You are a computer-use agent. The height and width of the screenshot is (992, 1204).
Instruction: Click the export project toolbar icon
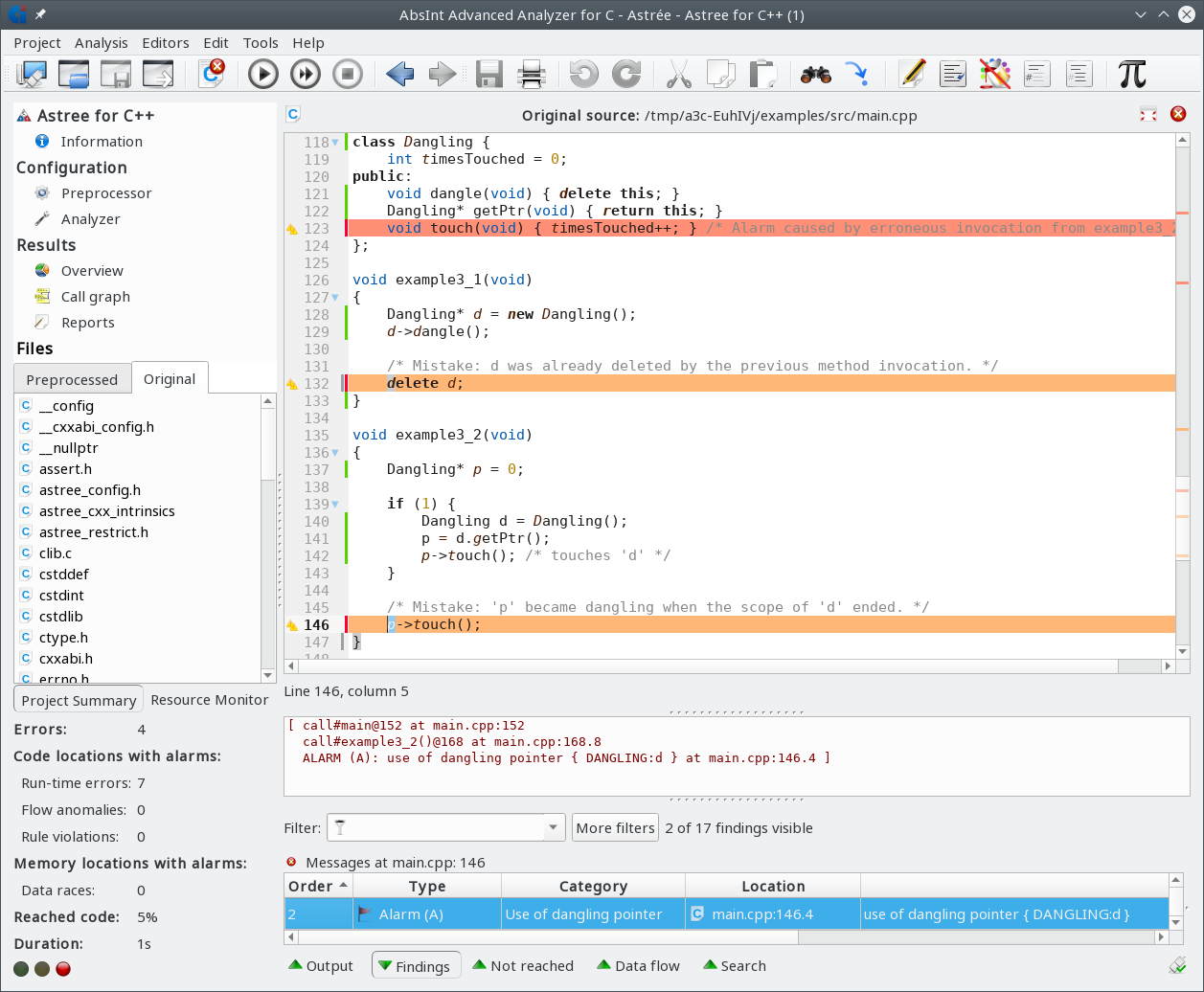pyautogui.click(x=158, y=74)
